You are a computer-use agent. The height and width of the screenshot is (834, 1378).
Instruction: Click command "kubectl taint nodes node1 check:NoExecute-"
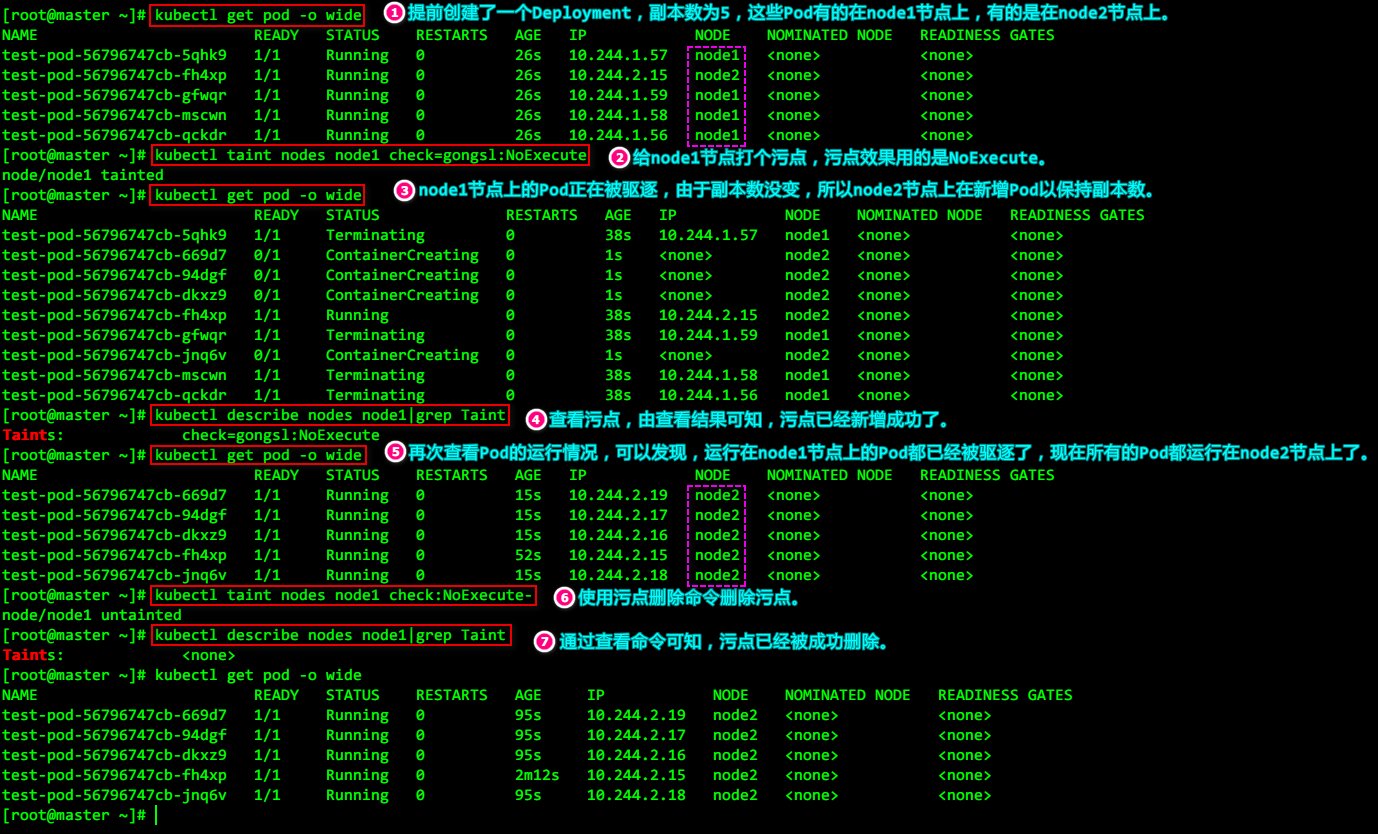point(343,595)
